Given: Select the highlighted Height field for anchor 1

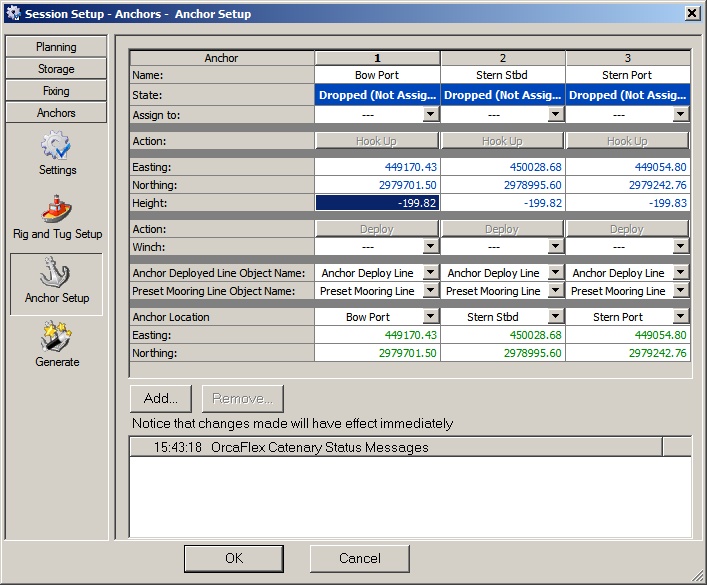Looking at the screenshot, I should pos(377,203).
